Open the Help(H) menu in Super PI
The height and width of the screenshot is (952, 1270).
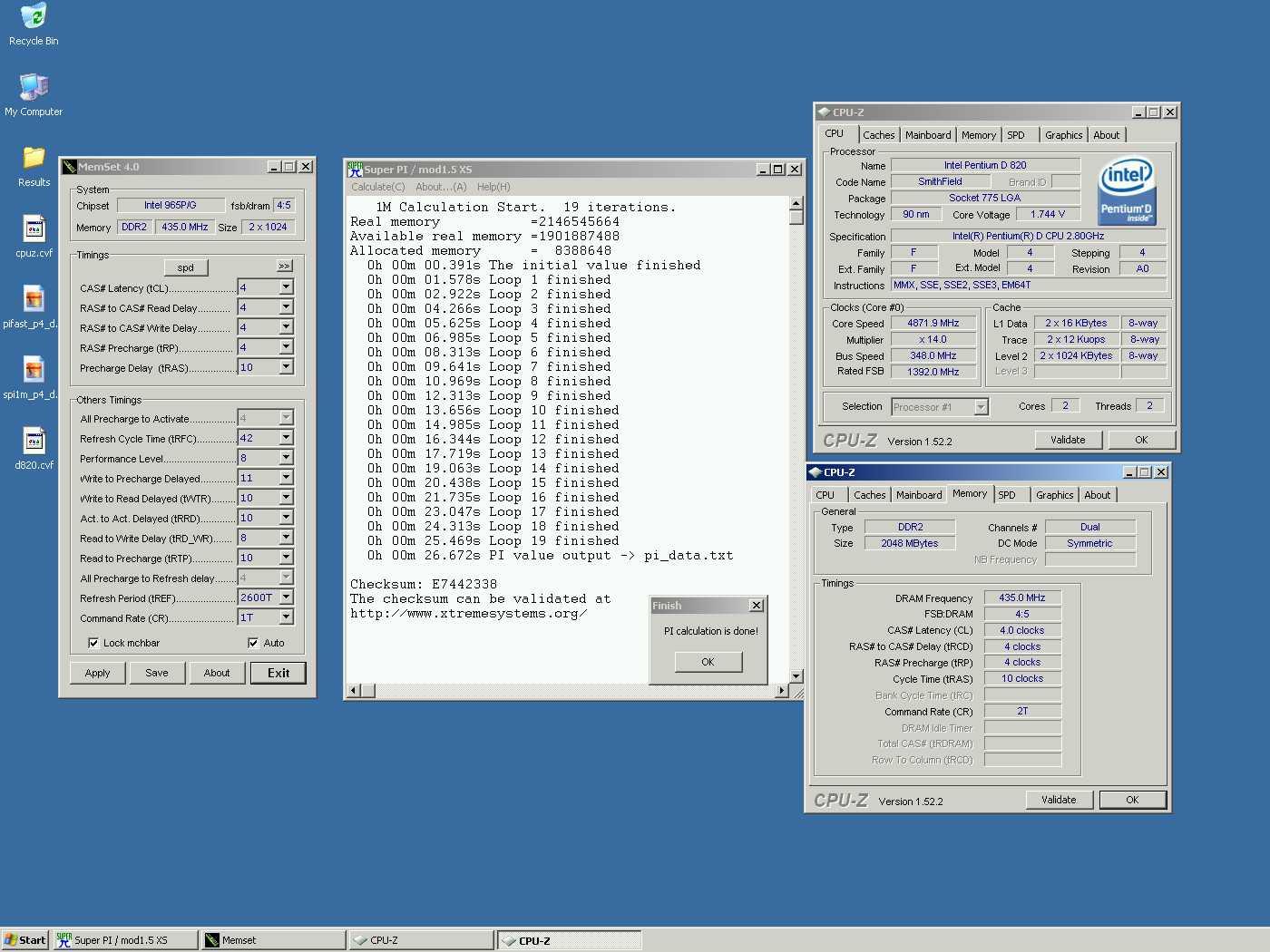(493, 187)
